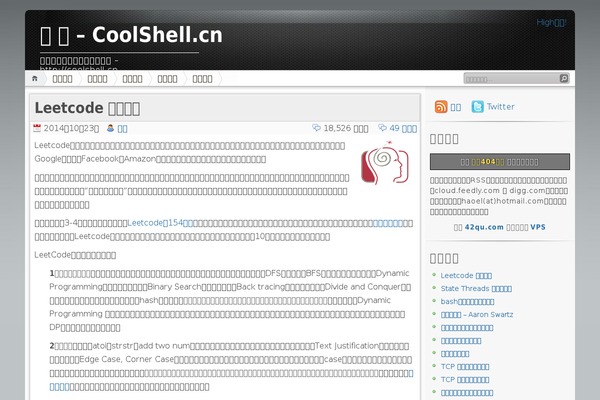
Task: Click the grey 404 banner
Action: pyautogui.click(x=500, y=162)
